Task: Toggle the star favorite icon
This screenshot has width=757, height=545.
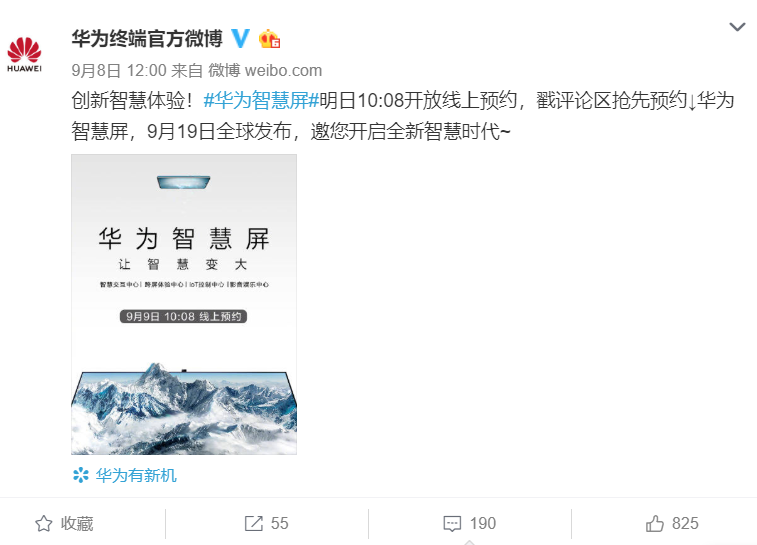Action: pyautogui.click(x=43, y=523)
